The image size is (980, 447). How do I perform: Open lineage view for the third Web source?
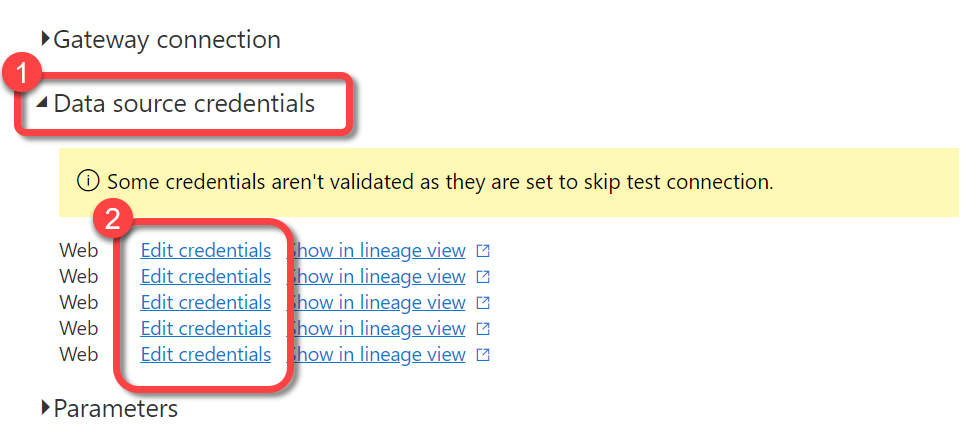380,302
